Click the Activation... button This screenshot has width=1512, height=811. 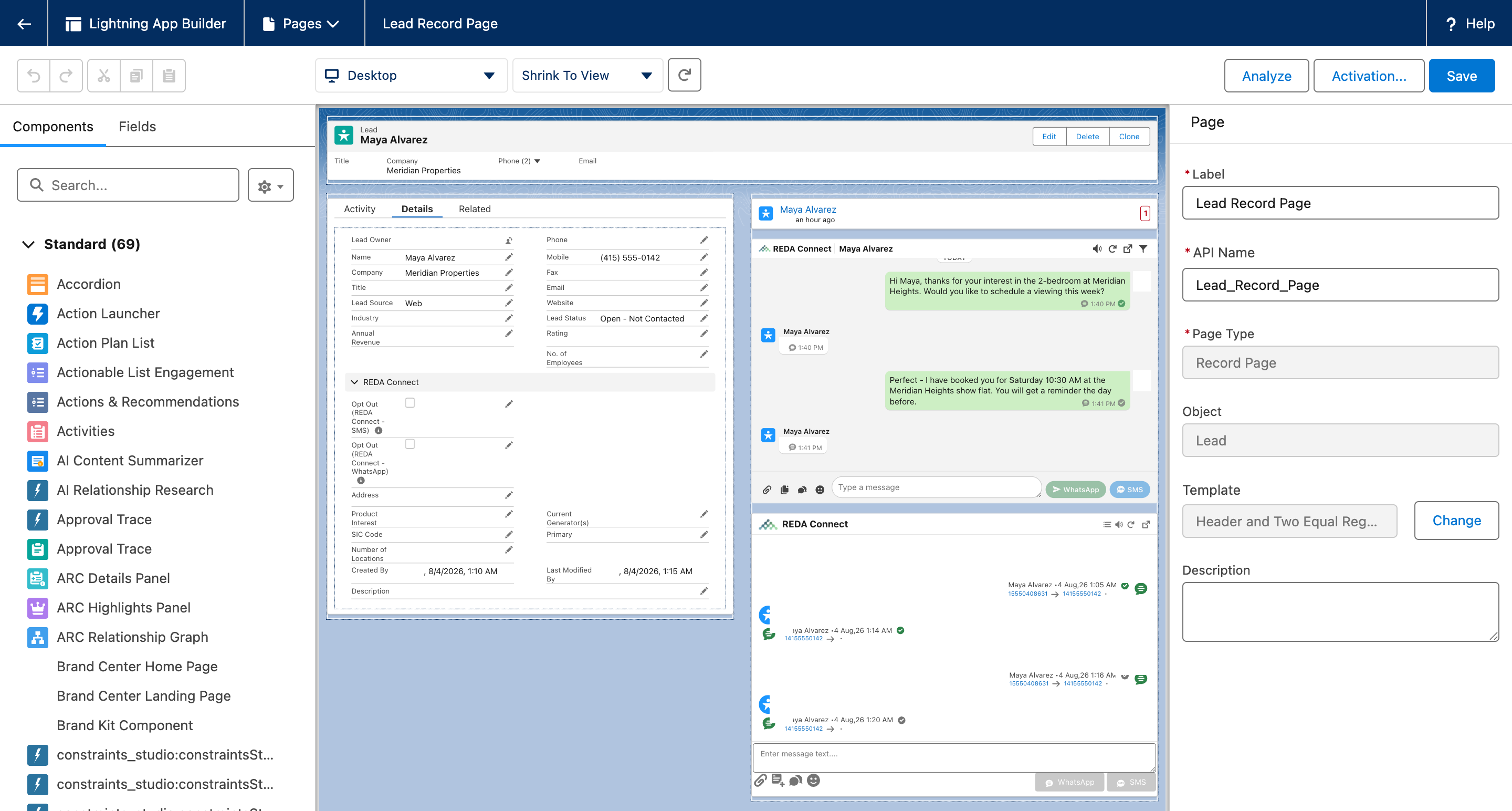(x=1369, y=76)
